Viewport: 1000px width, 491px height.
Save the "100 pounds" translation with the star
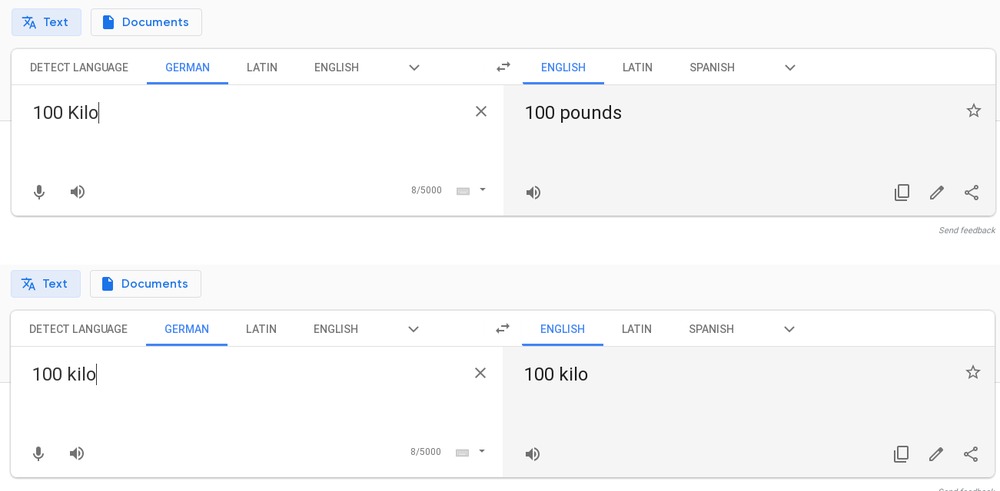point(973,111)
